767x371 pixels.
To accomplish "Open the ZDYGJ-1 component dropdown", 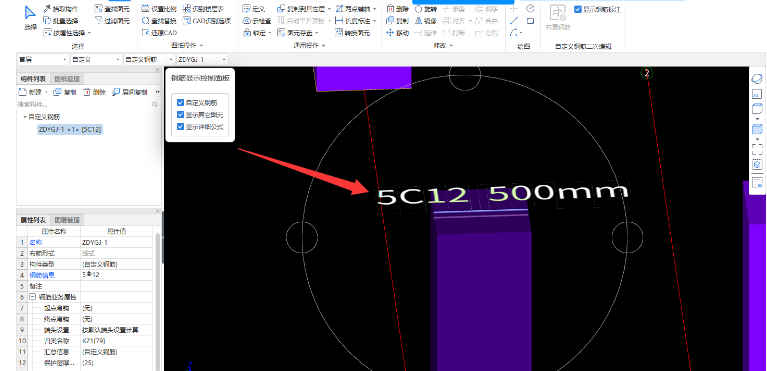I will pos(202,60).
